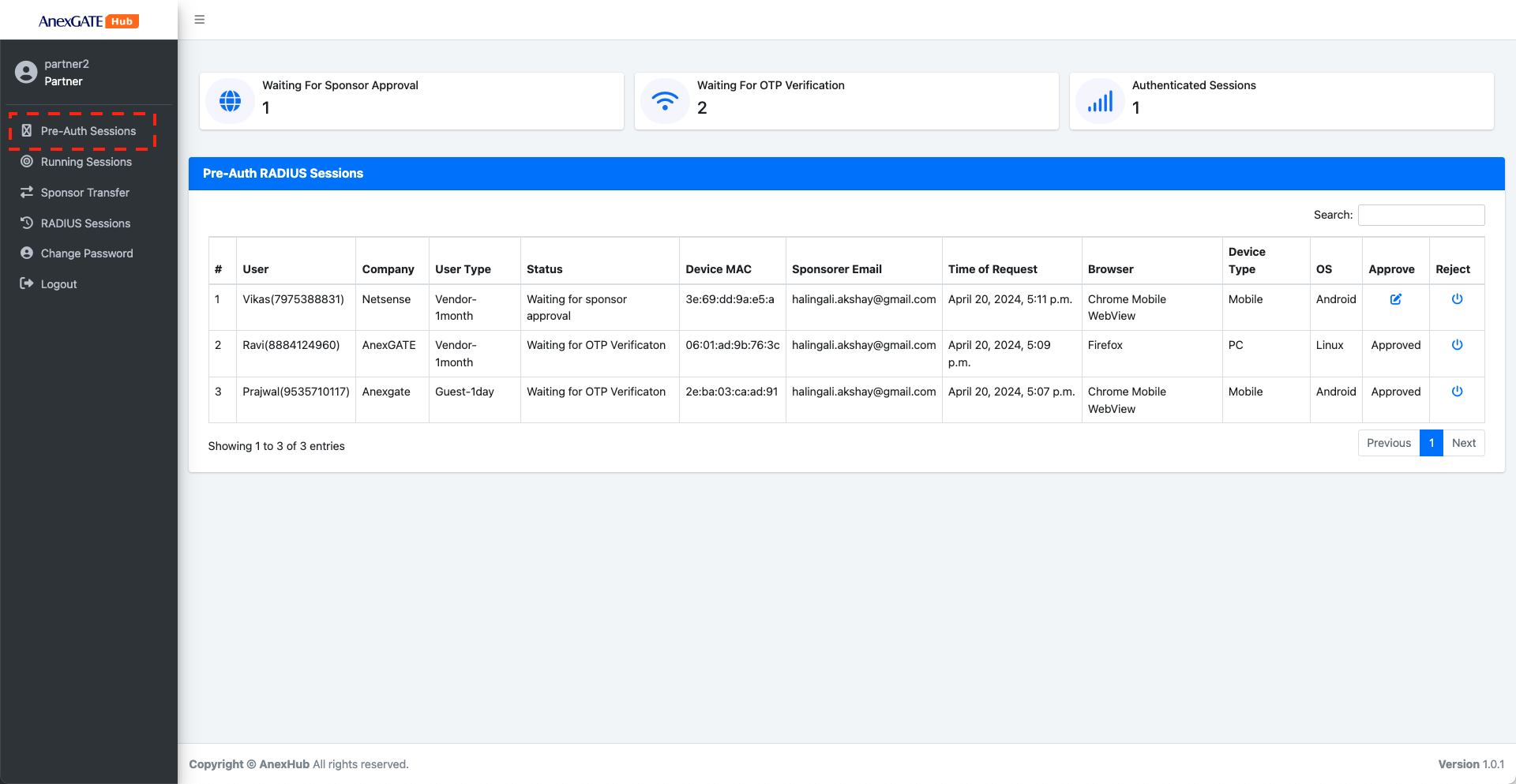1516x784 pixels.
Task: Click the Previous pagination button
Action: (1388, 443)
